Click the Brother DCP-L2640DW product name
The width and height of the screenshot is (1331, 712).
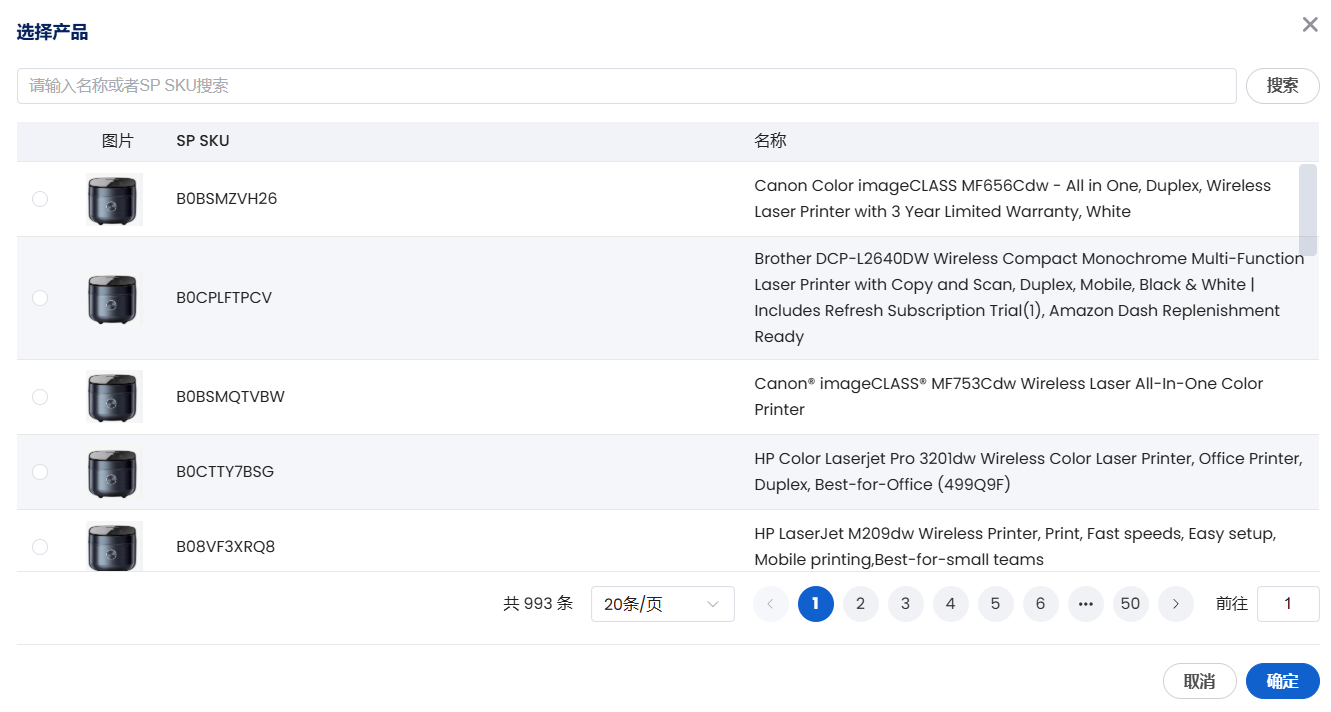(x=1029, y=298)
